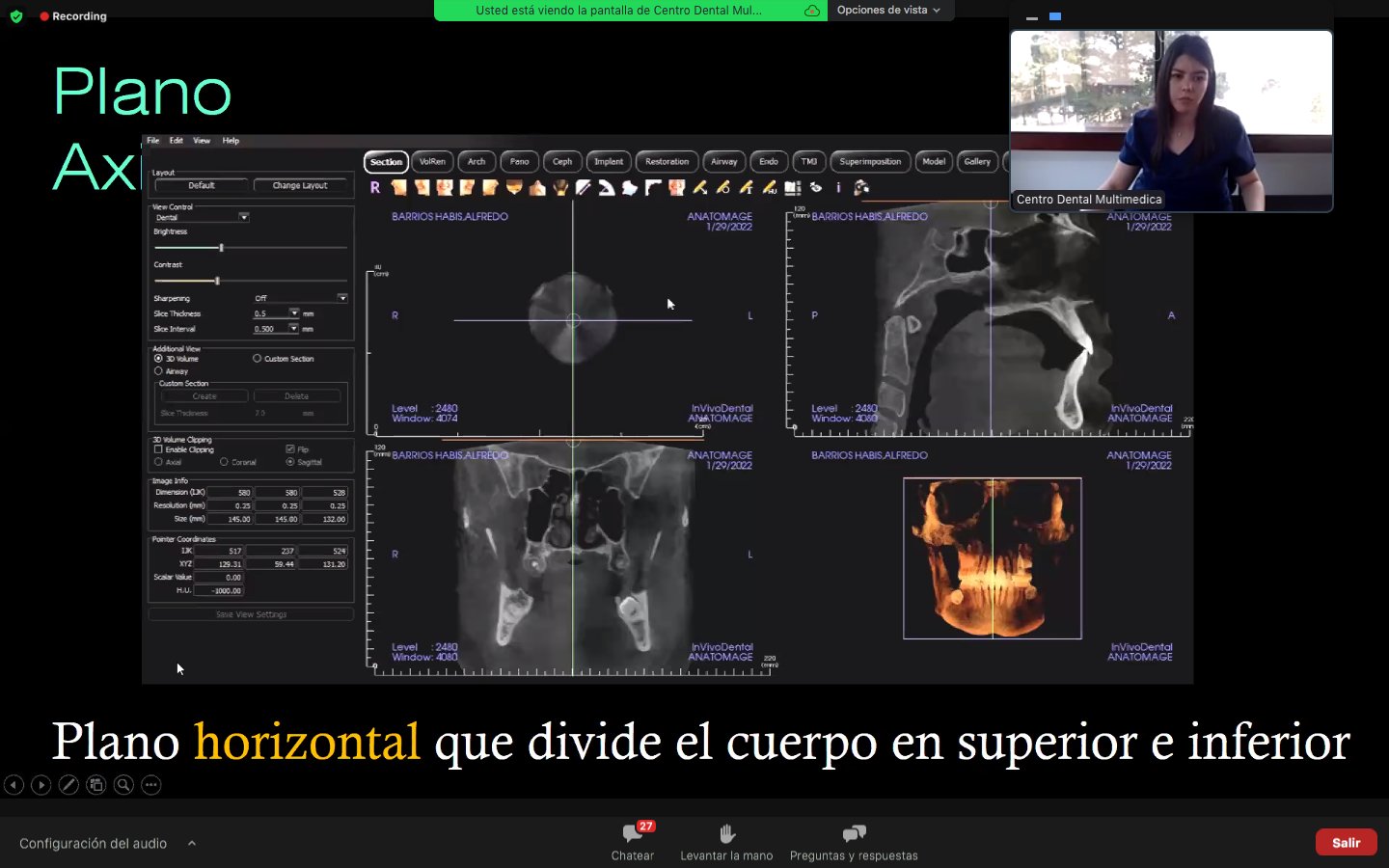This screenshot has height=868, width=1389.
Task: Toggle the Flip checkbox
Action: point(289,449)
